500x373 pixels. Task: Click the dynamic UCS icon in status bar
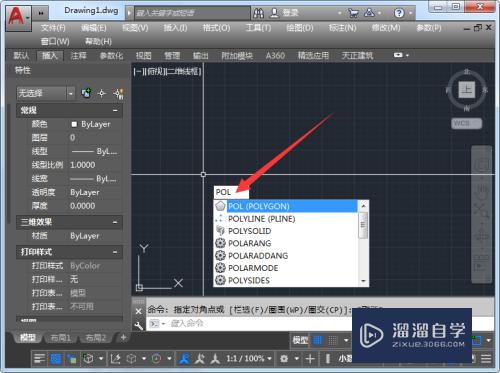115,359
